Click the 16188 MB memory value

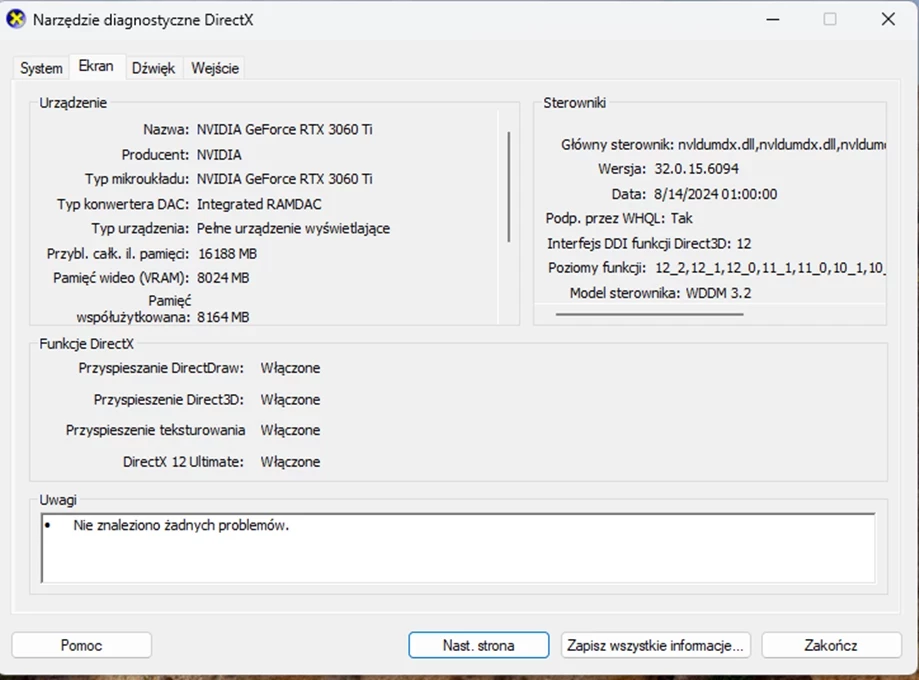(x=227, y=254)
